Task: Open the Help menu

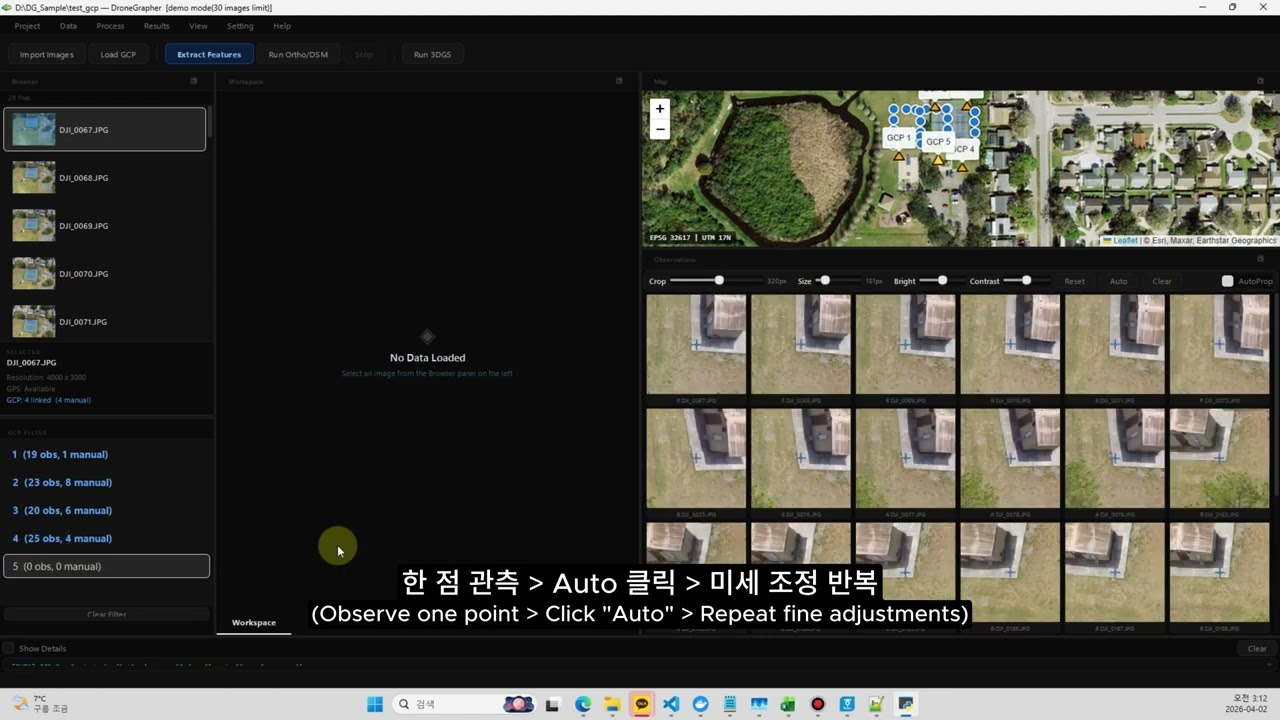Action: (x=282, y=26)
